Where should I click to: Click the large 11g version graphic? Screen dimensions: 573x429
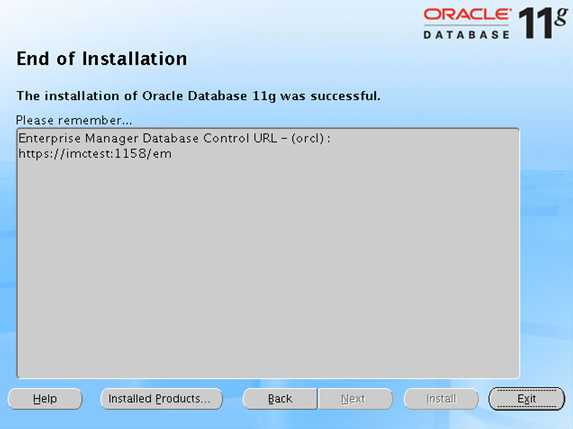pyautogui.click(x=543, y=22)
